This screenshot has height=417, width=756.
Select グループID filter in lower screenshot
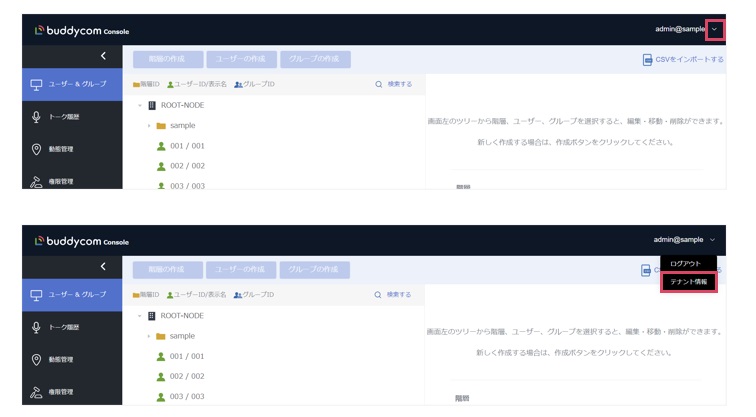(x=254, y=295)
